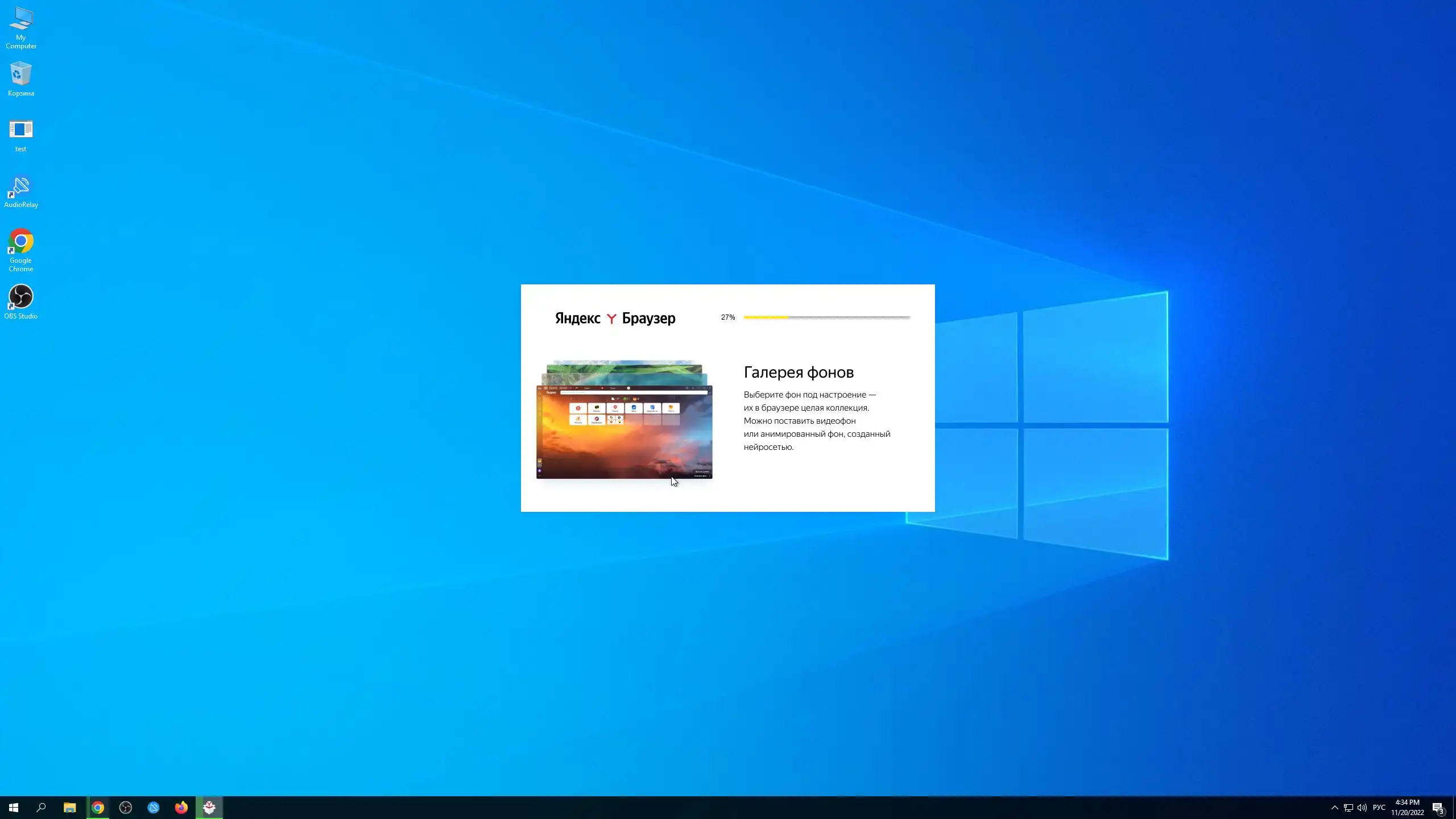Screen dimensions: 1456x819
Task: Open AudioRelay from the taskbar
Action: tap(154, 808)
